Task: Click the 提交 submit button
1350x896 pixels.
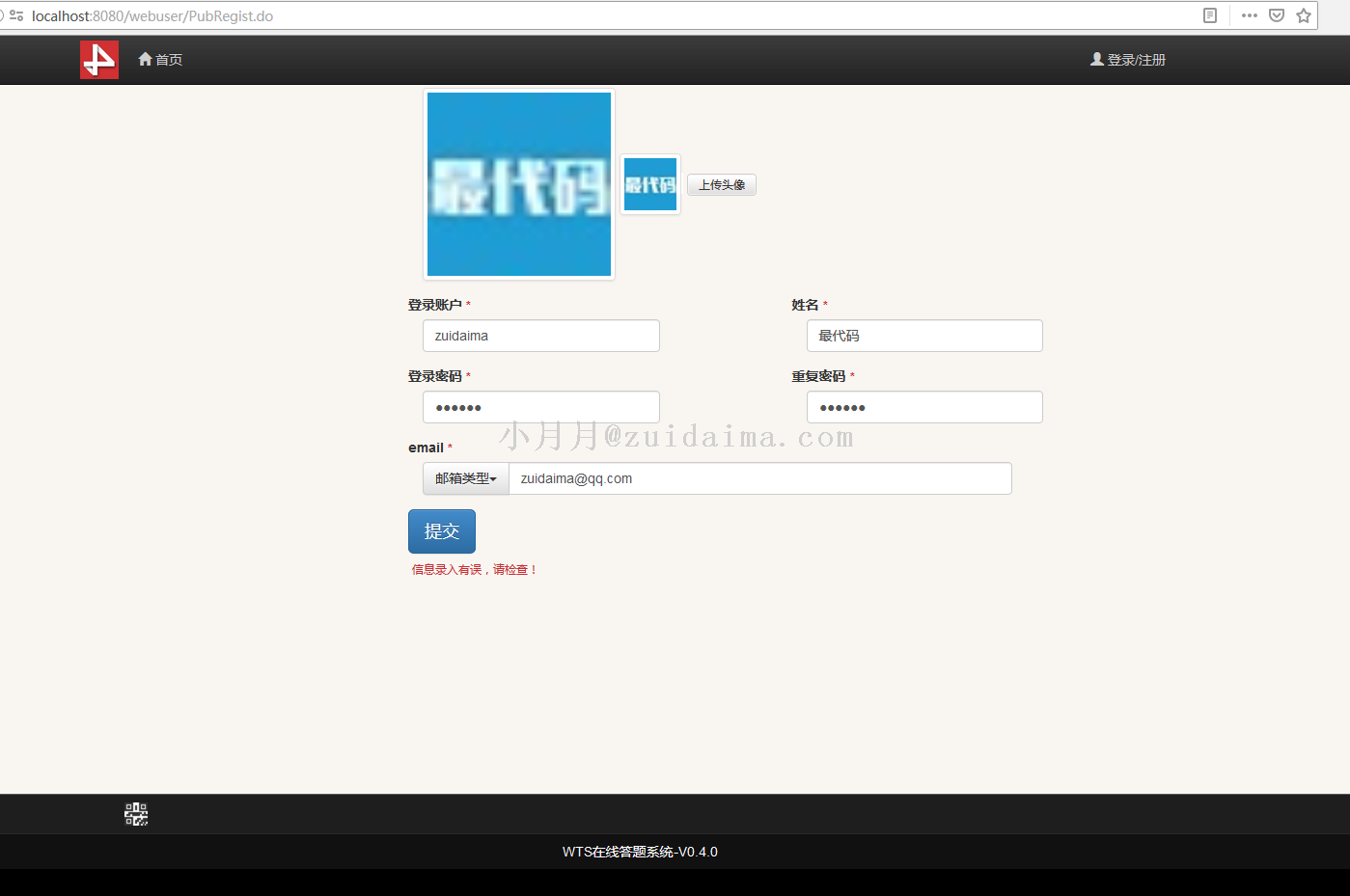Action: (x=442, y=531)
